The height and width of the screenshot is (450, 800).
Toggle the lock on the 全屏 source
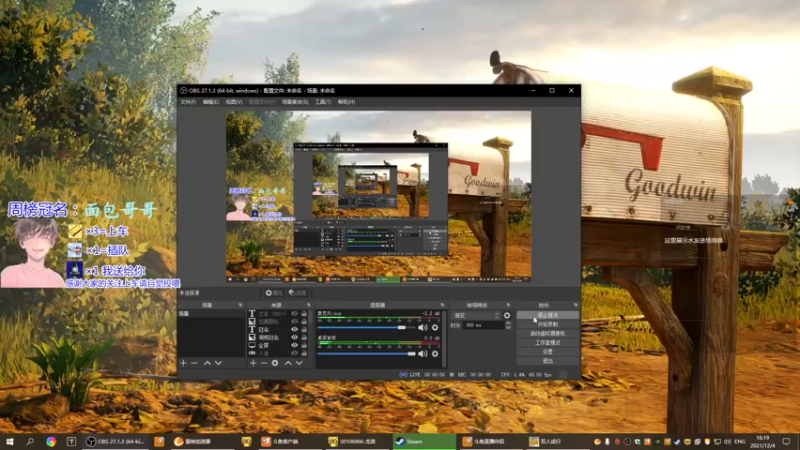pos(304,345)
